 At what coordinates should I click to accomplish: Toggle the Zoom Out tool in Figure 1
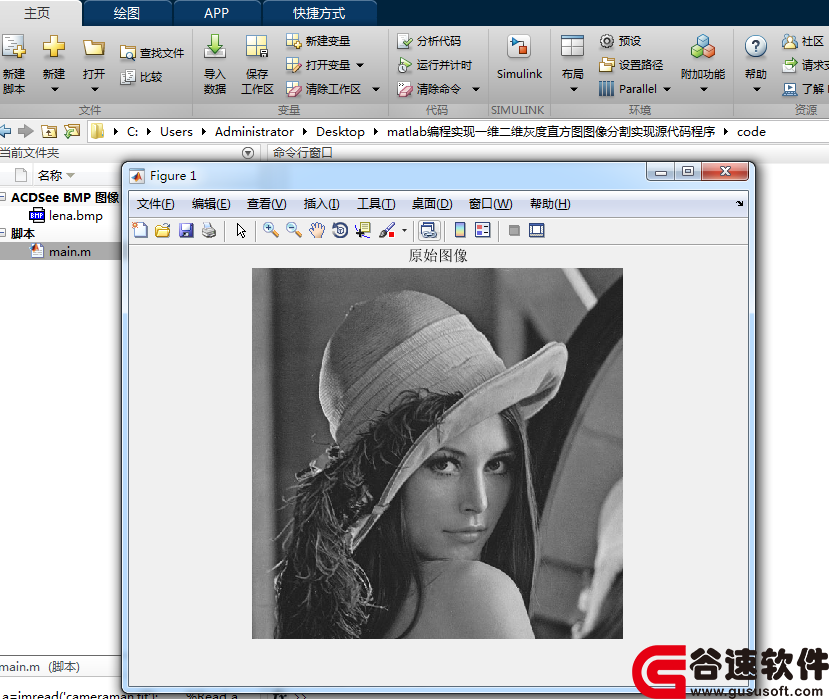[294, 230]
